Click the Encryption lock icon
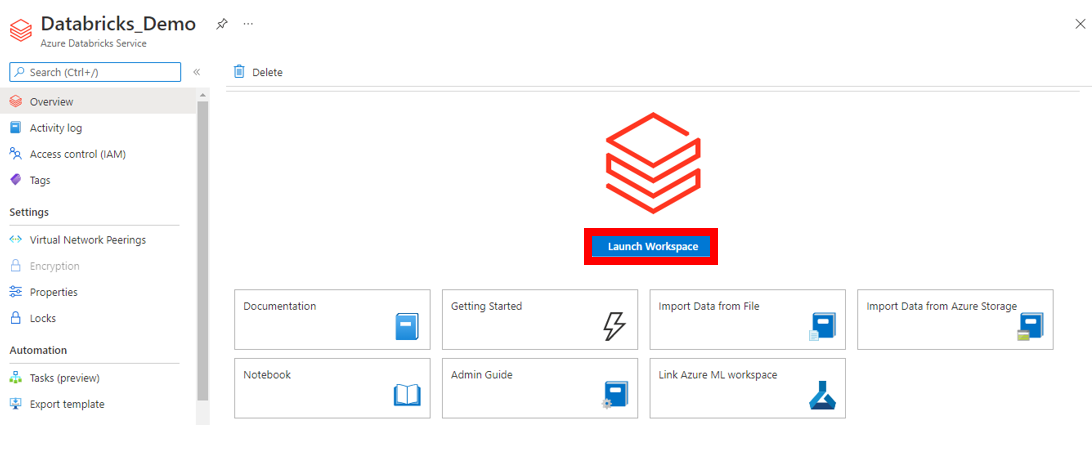The width and height of the screenshot is (1092, 461). 15,265
